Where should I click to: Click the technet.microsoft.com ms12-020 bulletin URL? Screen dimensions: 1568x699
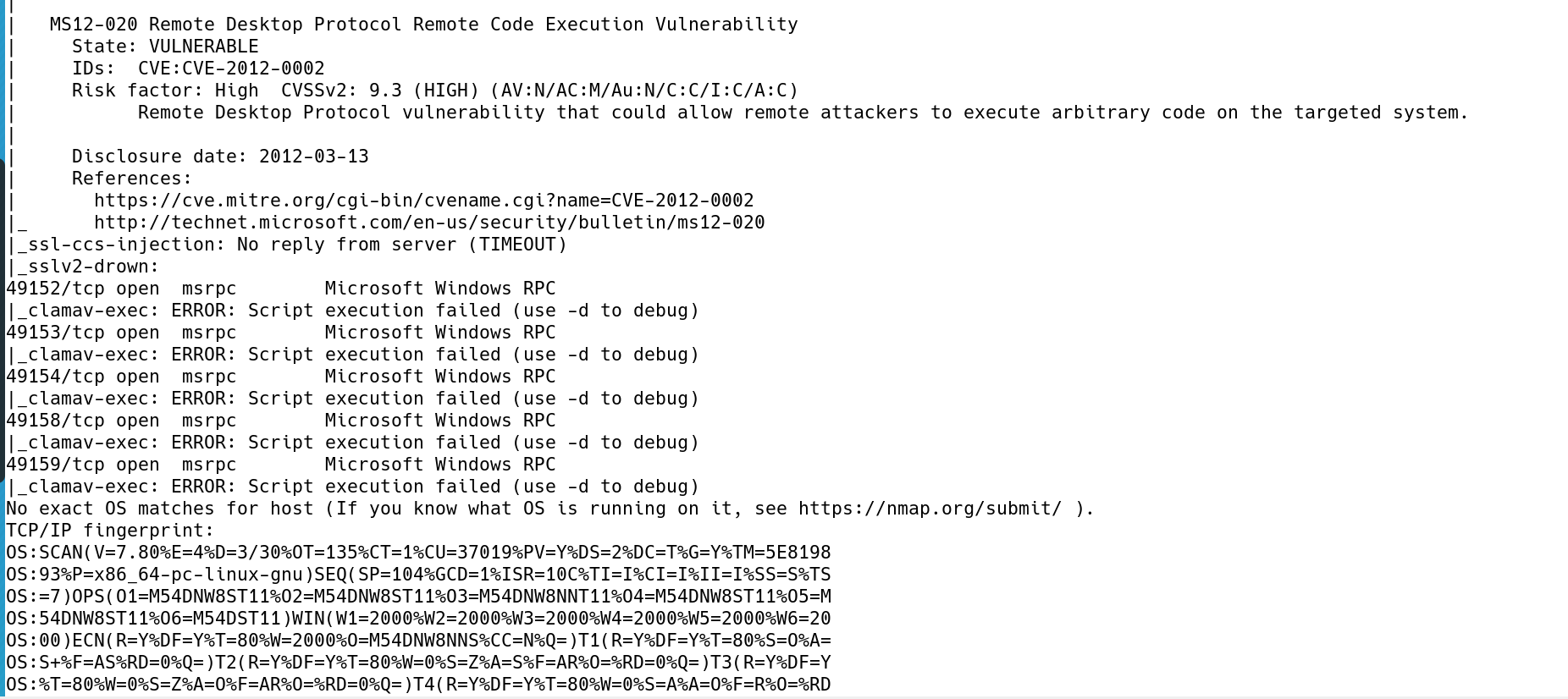(429, 223)
